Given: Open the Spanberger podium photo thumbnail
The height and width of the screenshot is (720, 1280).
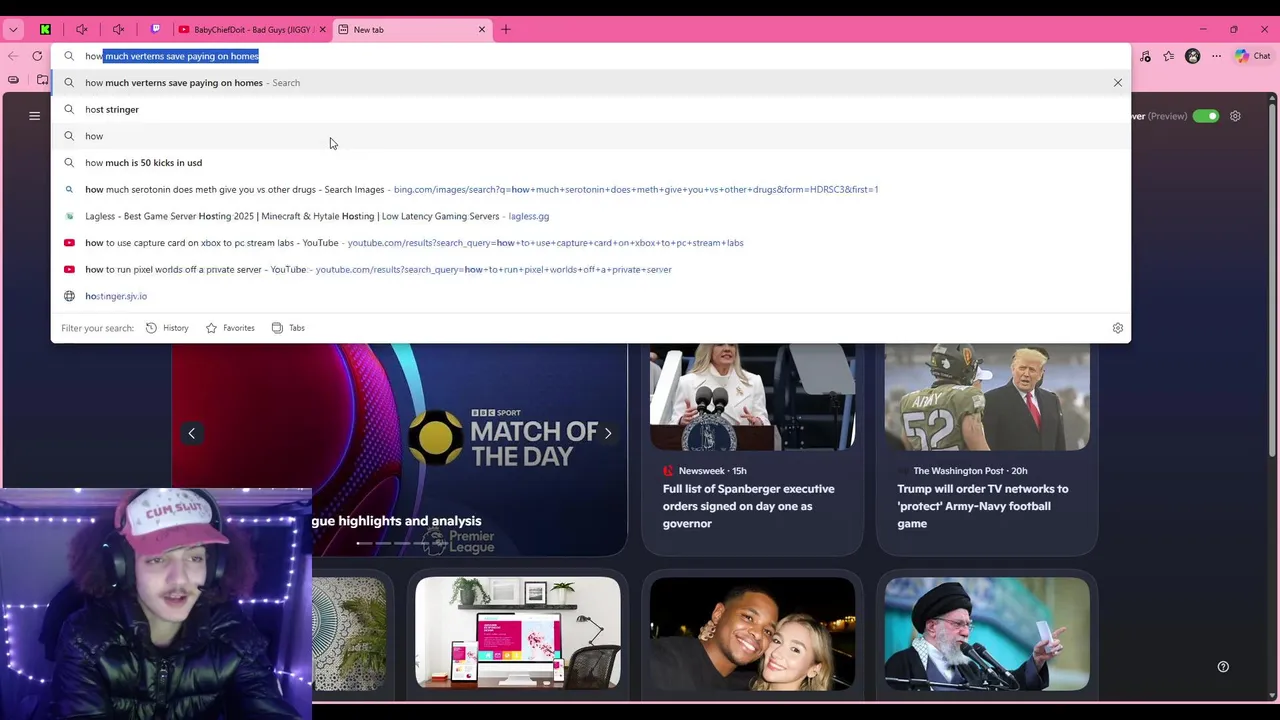Looking at the screenshot, I should point(752,397).
